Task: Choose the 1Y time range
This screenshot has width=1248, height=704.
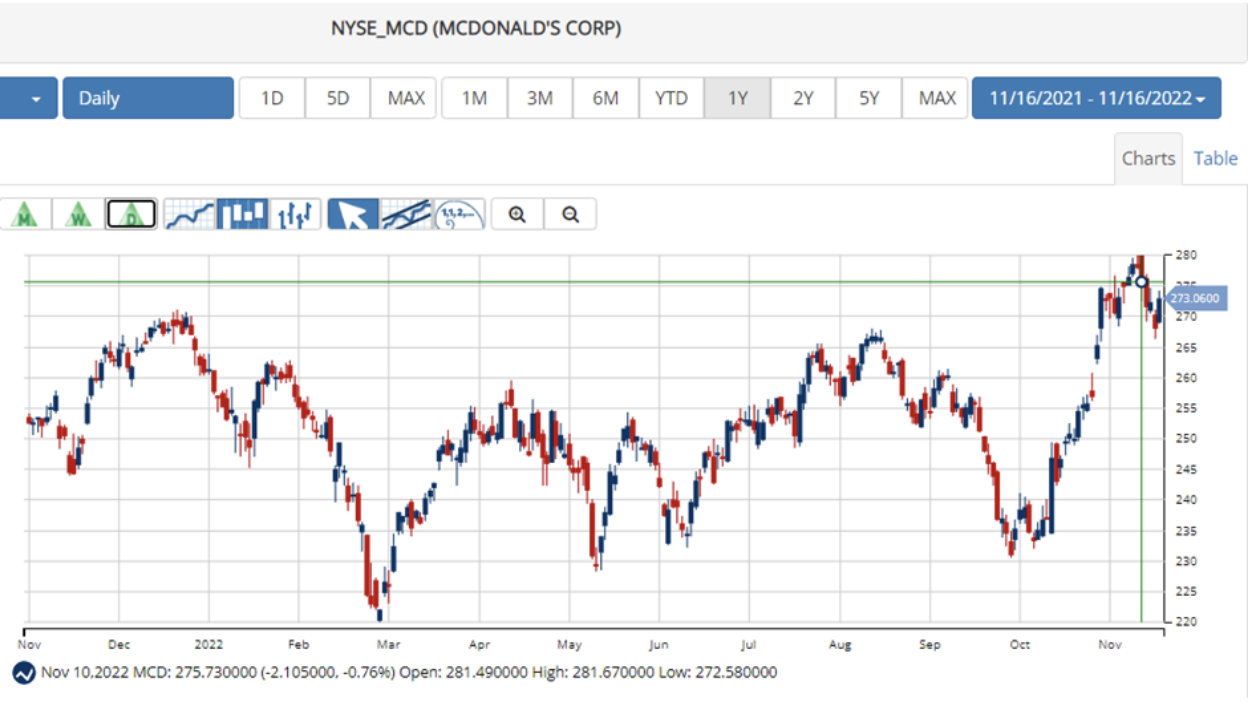Action: (737, 98)
